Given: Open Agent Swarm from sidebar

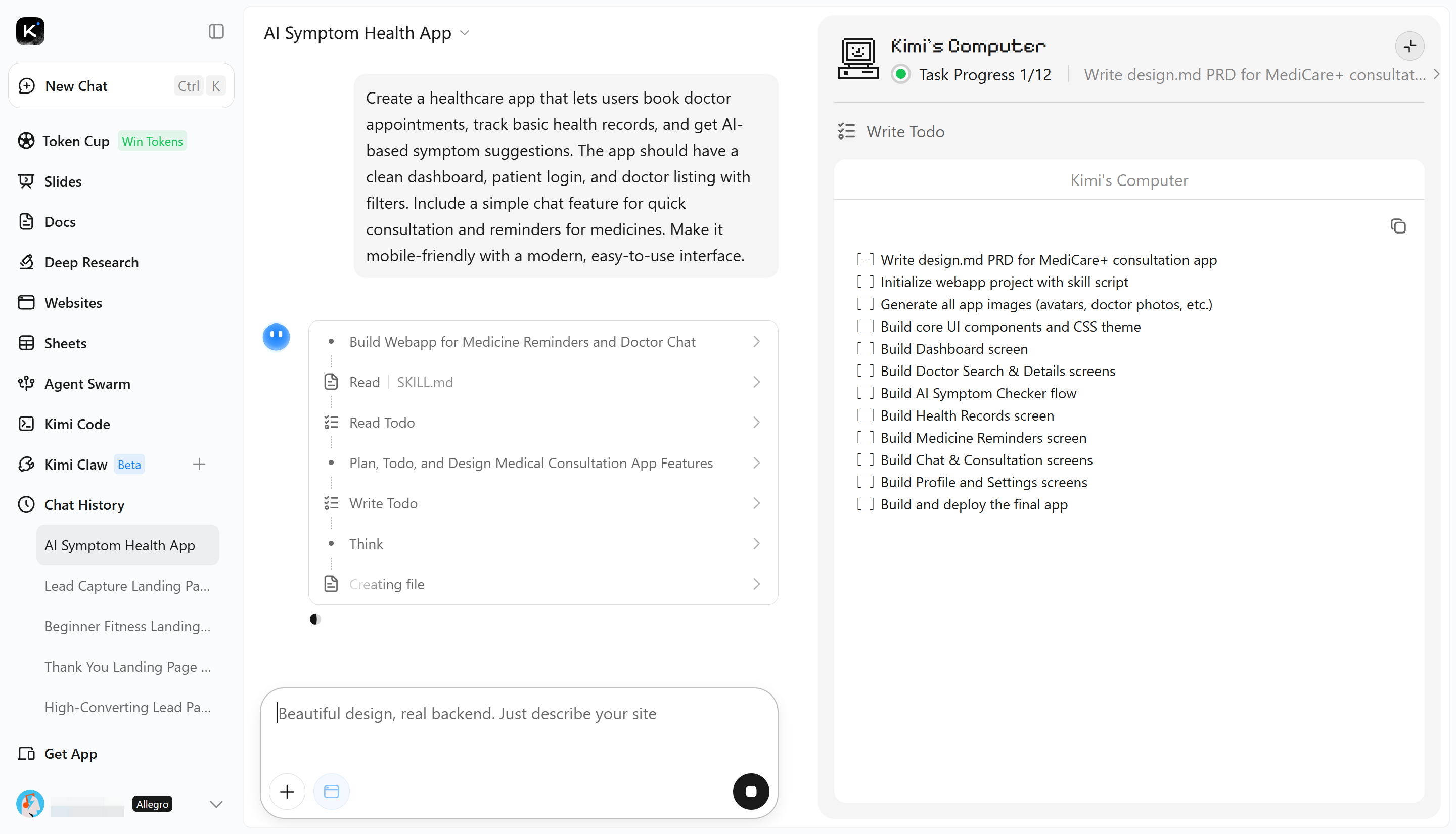Looking at the screenshot, I should (x=87, y=383).
